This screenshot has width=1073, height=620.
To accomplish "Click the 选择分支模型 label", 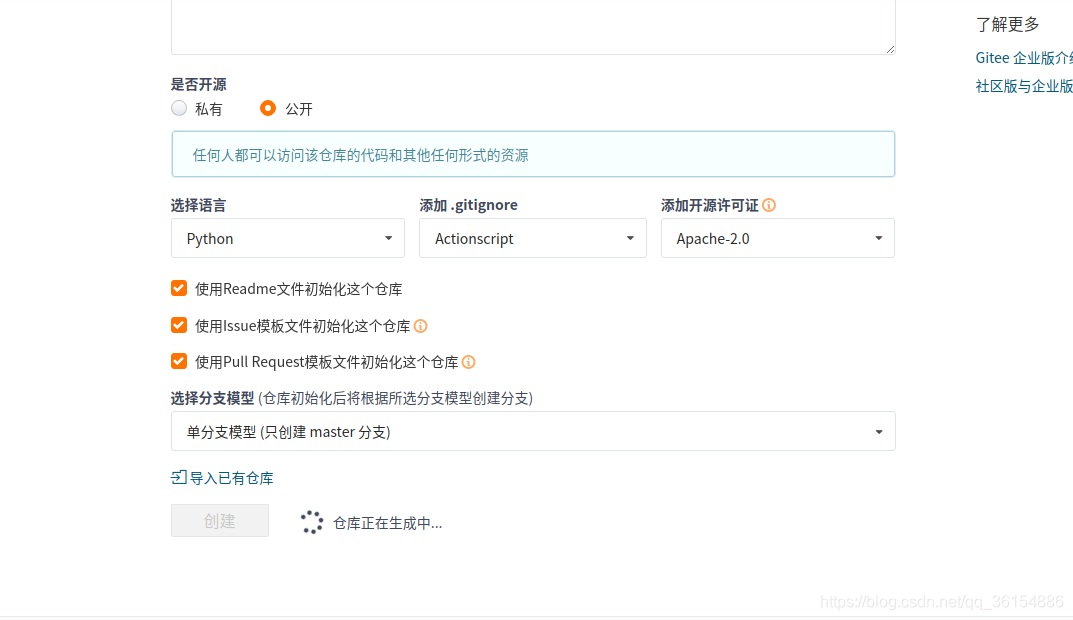I will click(212, 398).
